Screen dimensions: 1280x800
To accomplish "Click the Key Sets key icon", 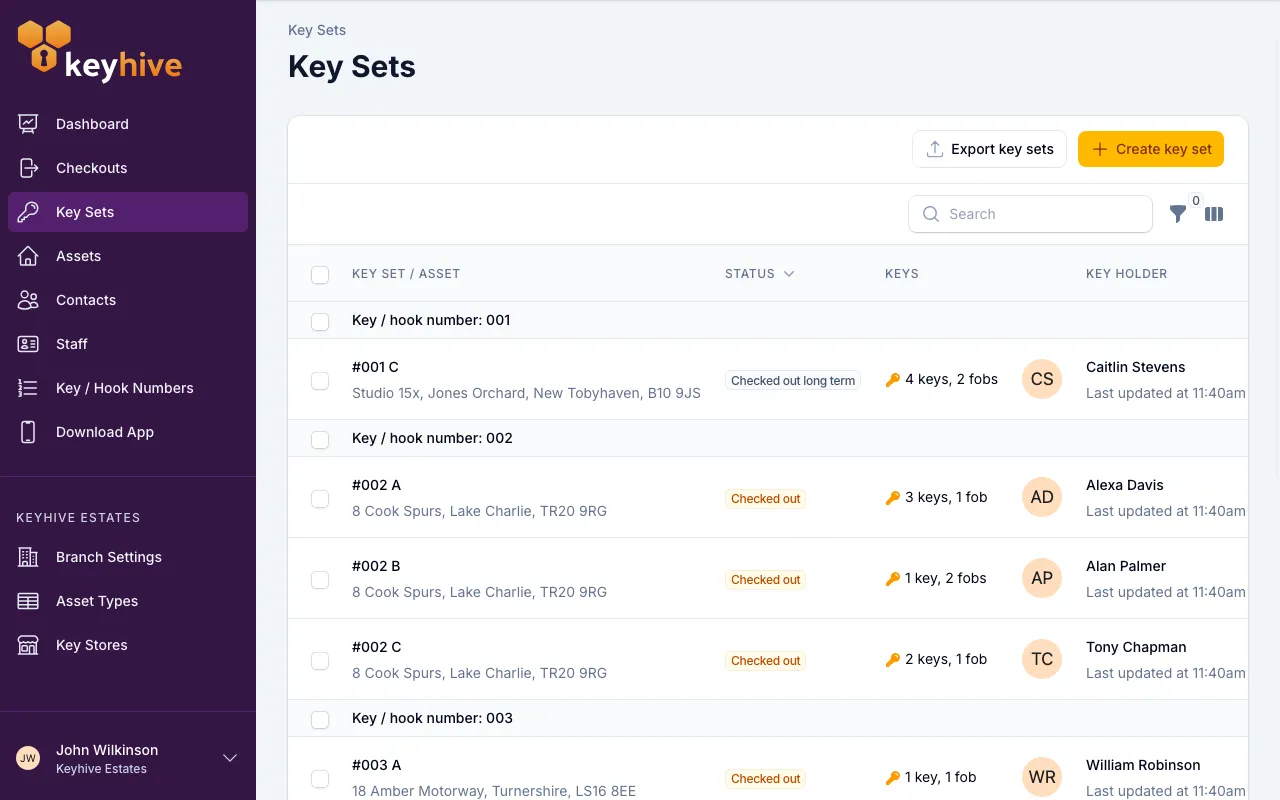I will click(x=28, y=212).
